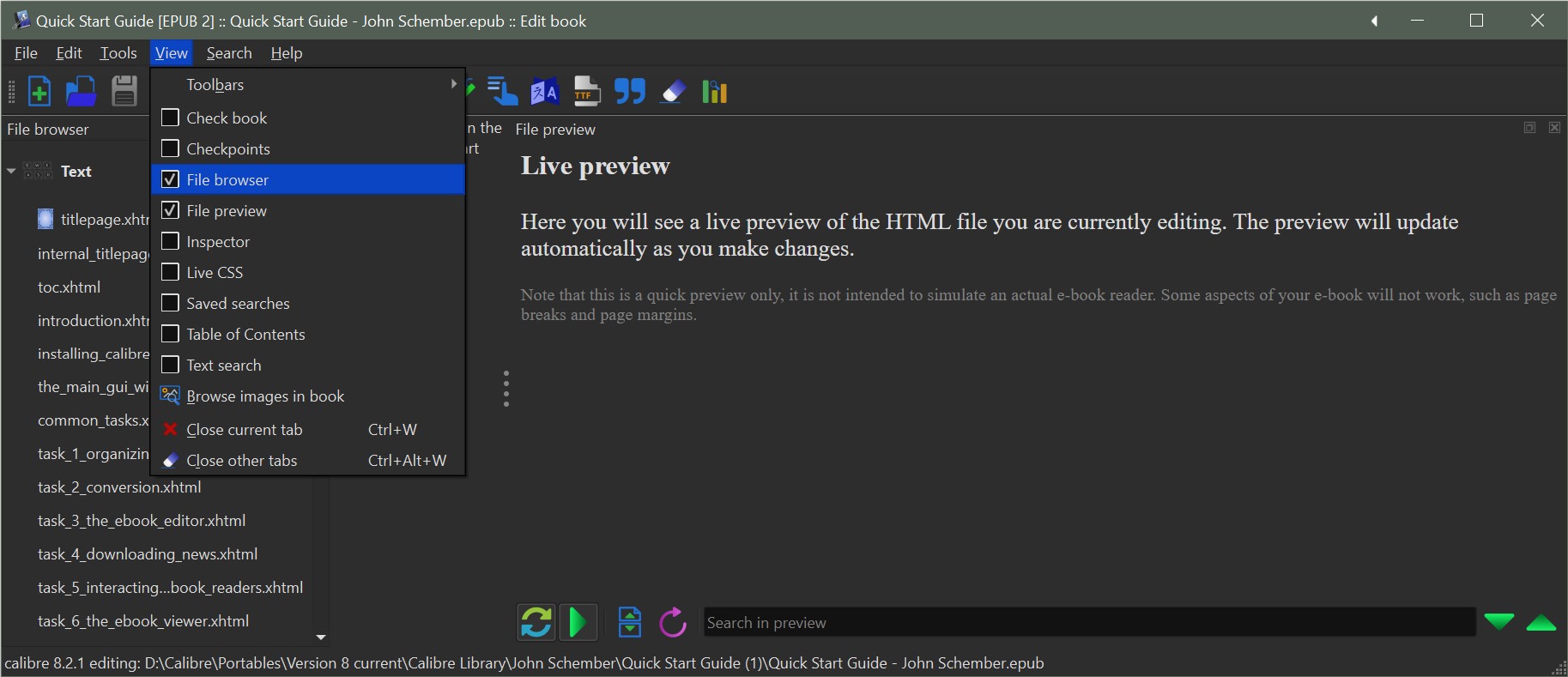Viewport: 1568px width, 677px height.
Task: Toggle auto-reload preview with green sync icon
Action: 536,622
